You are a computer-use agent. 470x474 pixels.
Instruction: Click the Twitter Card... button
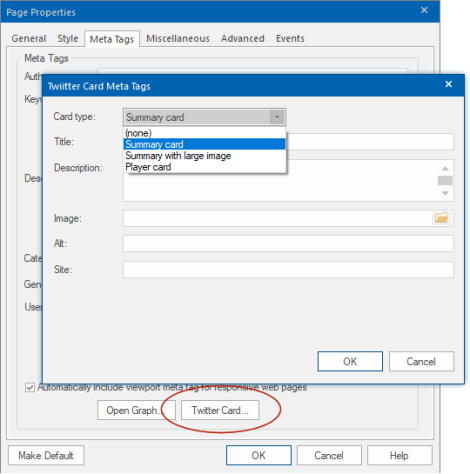click(x=220, y=410)
